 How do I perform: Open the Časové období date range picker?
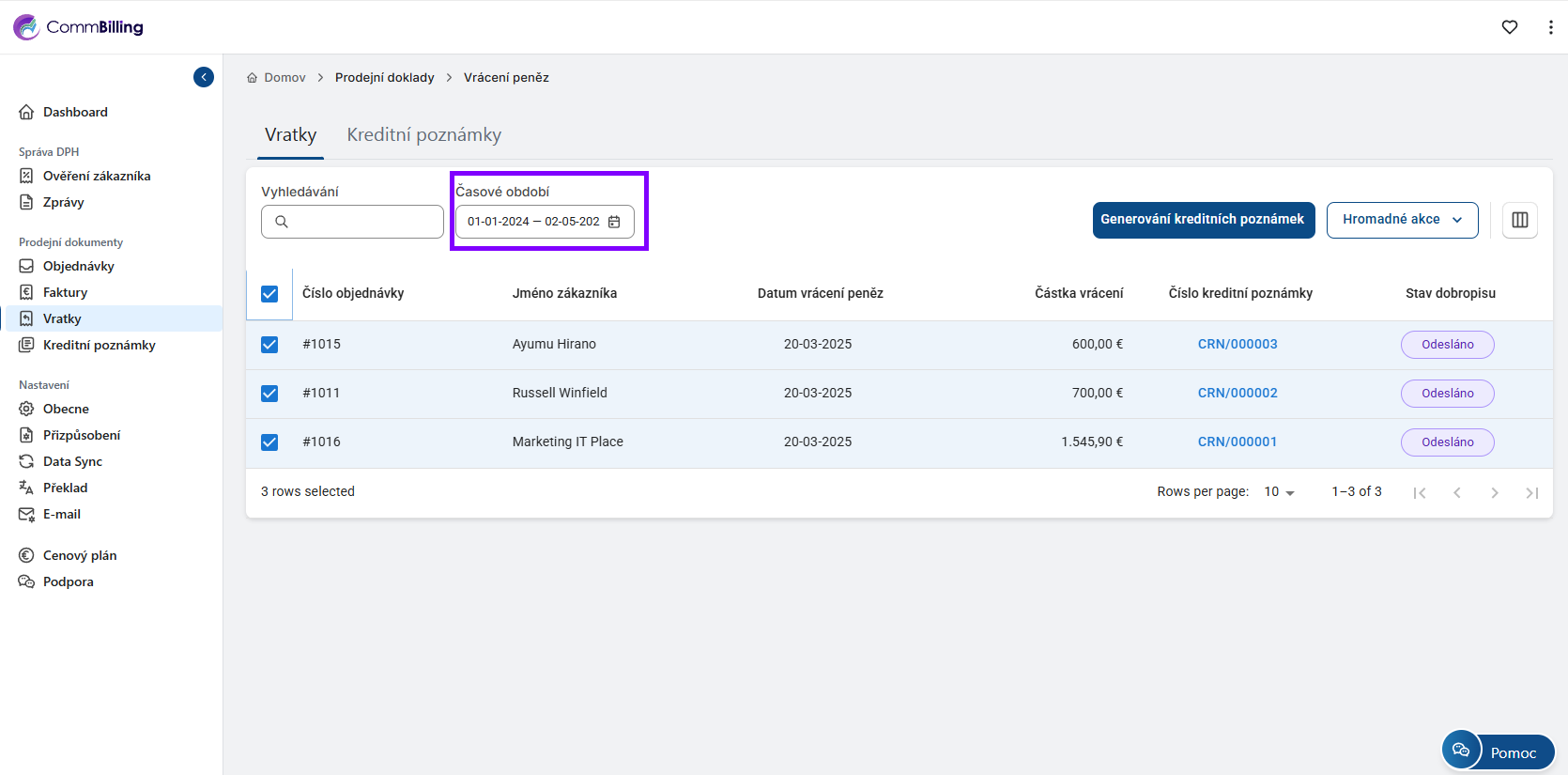[x=533, y=222]
